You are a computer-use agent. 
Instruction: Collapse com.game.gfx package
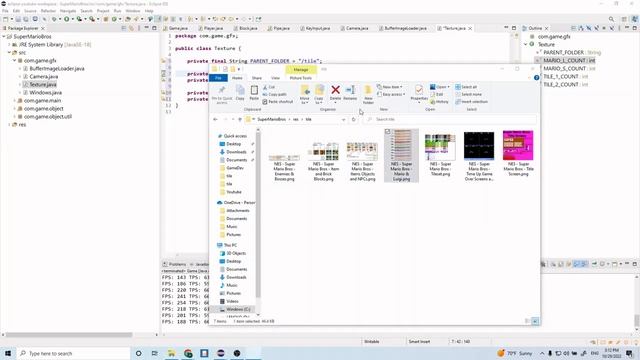point(14,60)
